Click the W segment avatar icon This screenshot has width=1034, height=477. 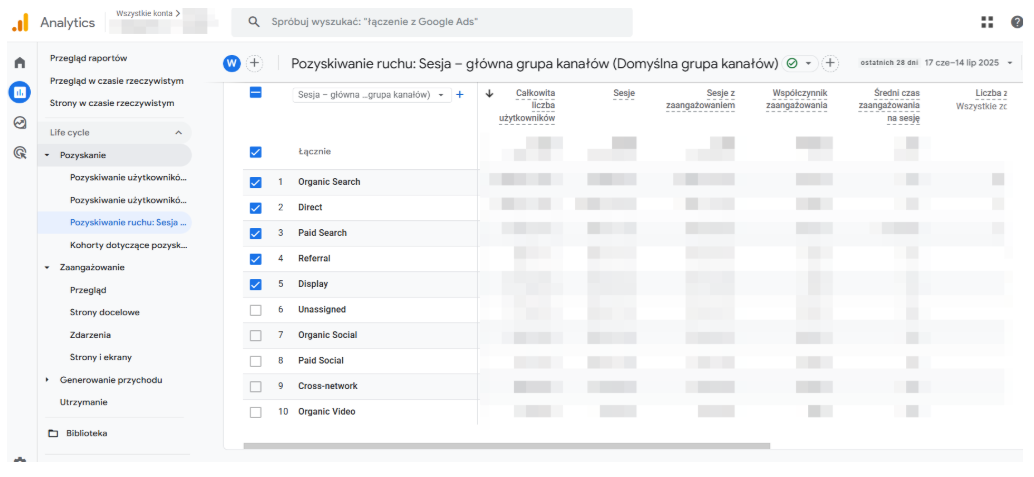tap(231, 63)
